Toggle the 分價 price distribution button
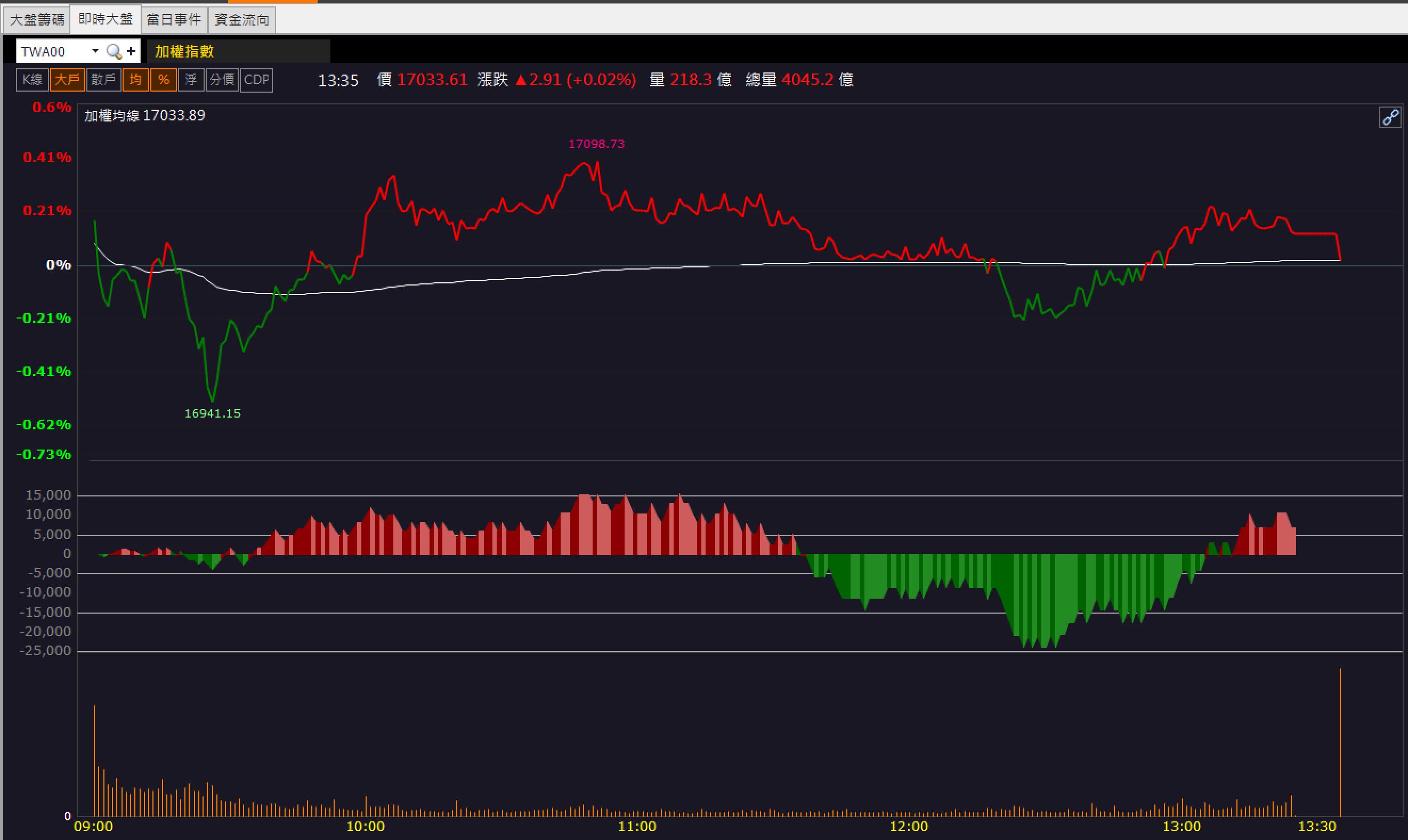Image resolution: width=1408 pixels, height=840 pixels. 222,80
